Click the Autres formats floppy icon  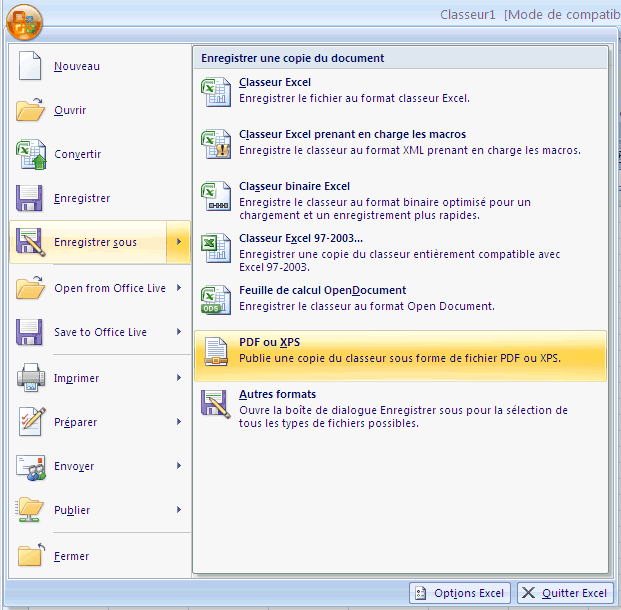(215, 404)
